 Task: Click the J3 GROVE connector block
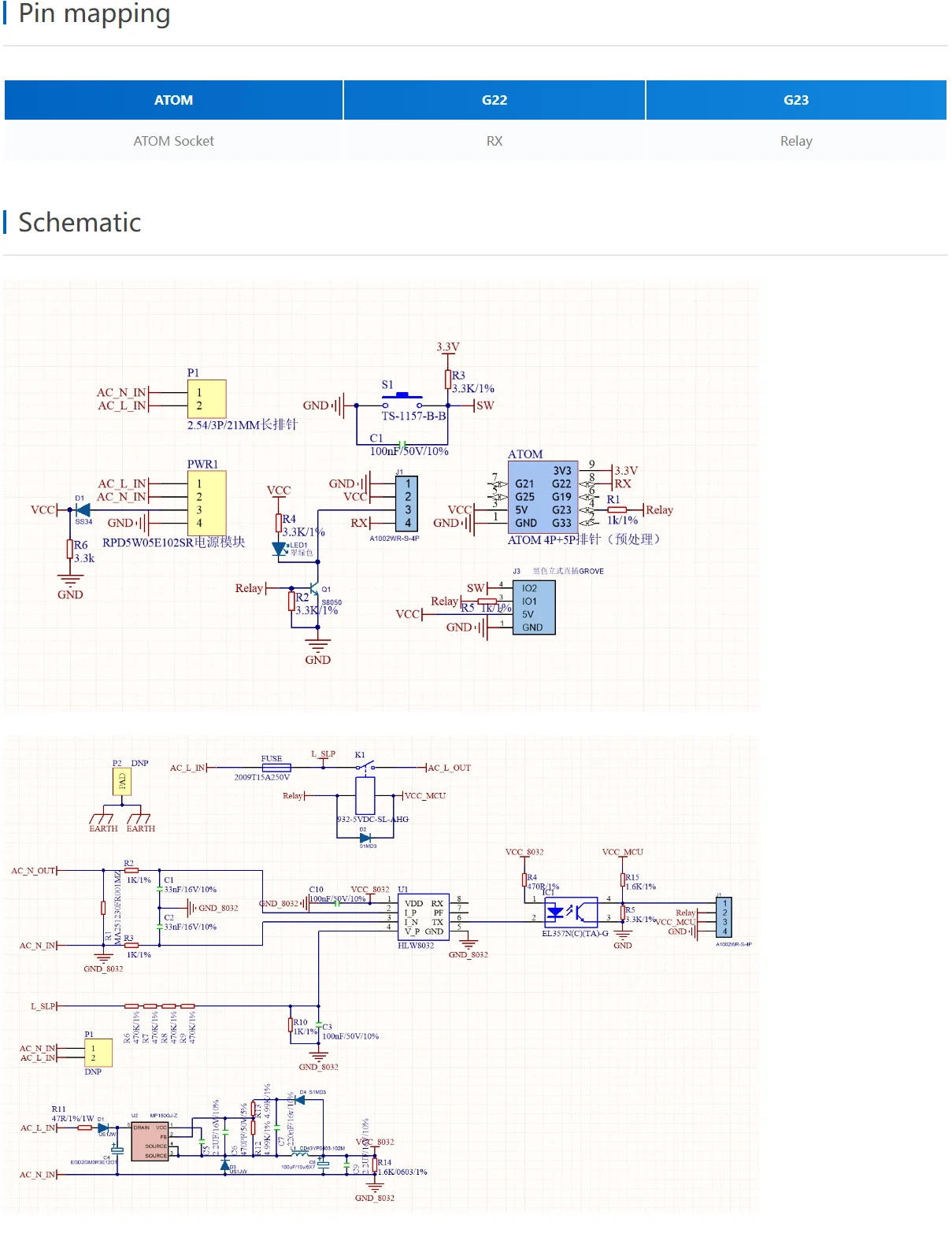click(534, 608)
